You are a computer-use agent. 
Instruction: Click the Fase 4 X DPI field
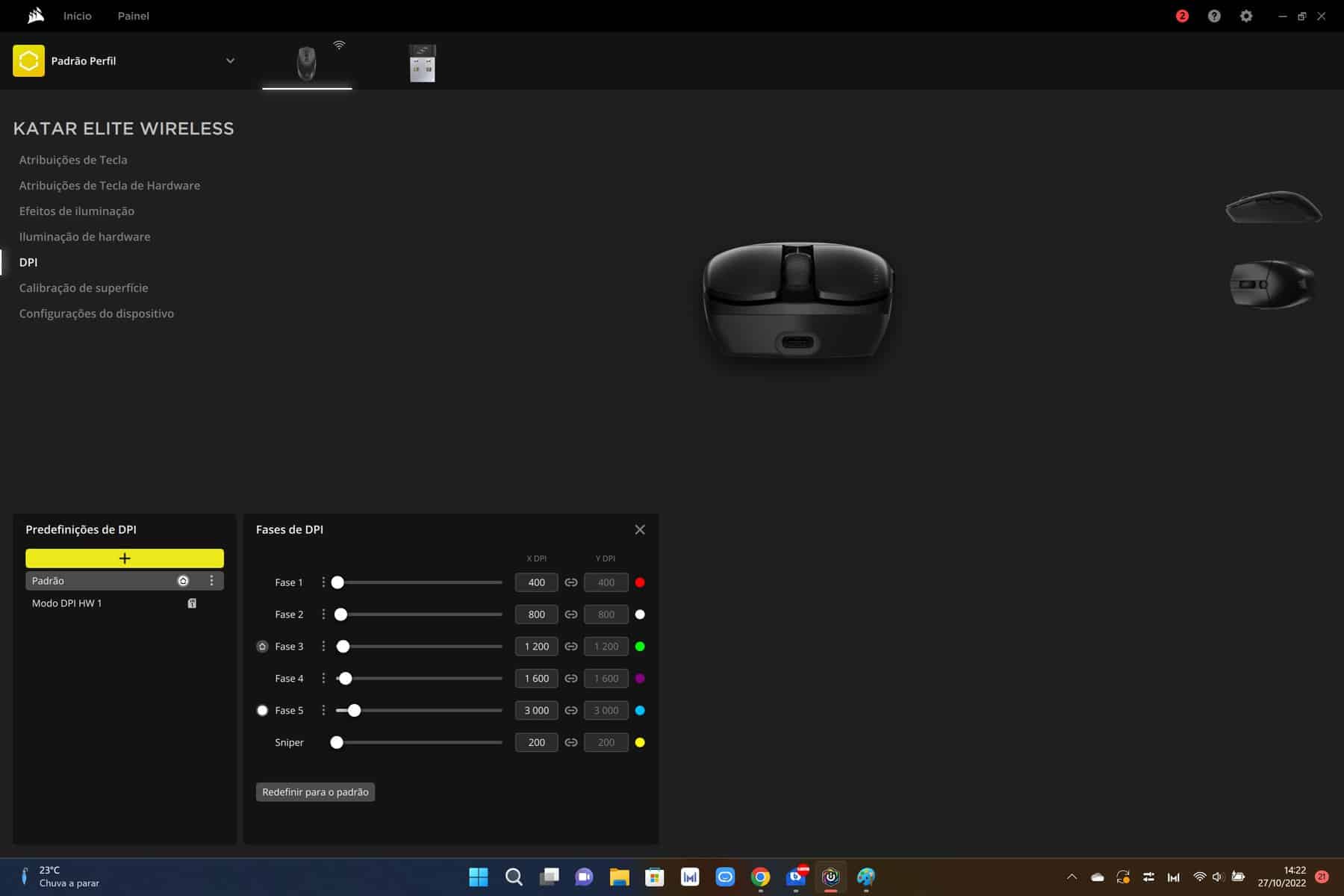click(536, 679)
